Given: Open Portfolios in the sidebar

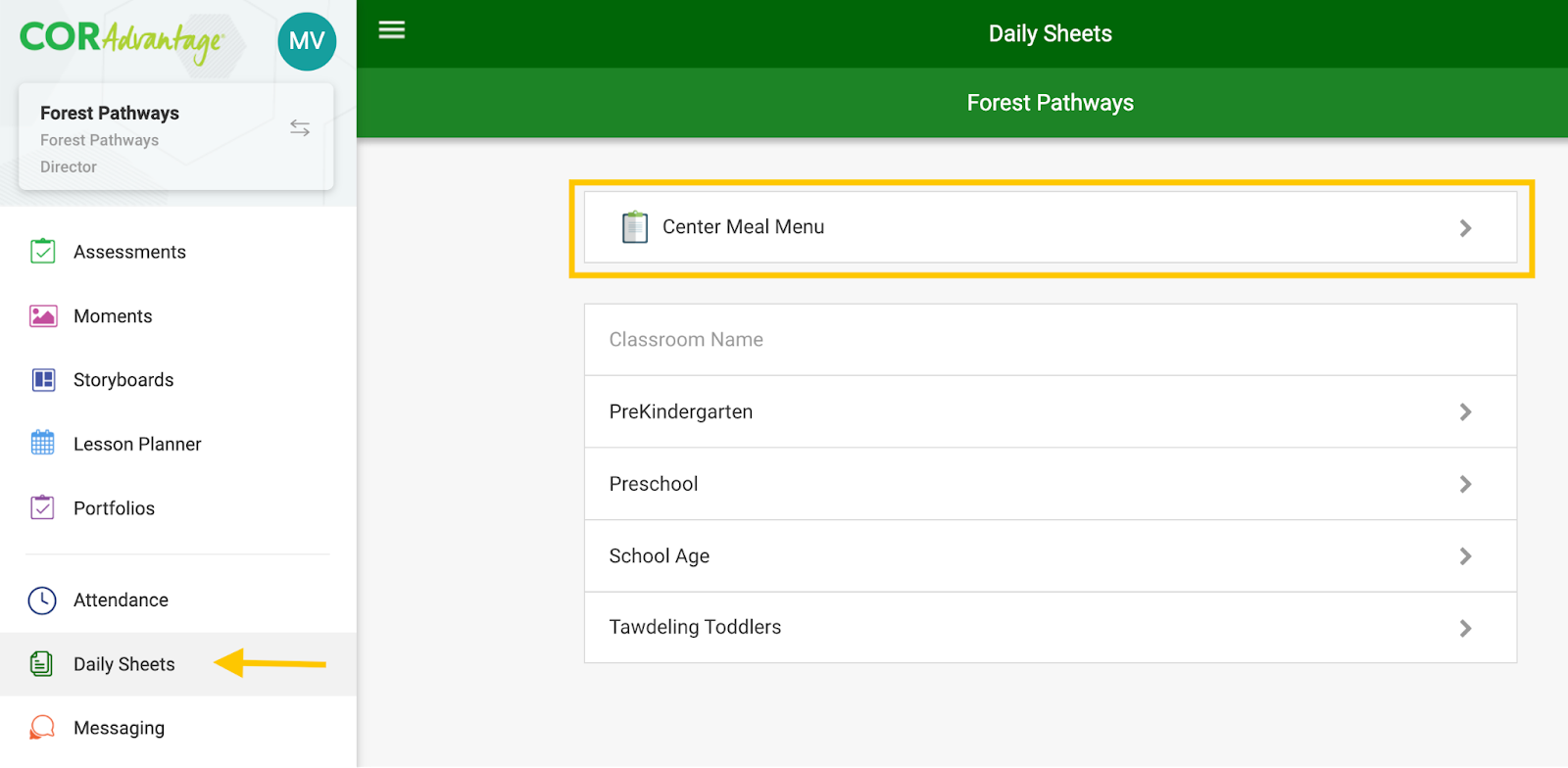Looking at the screenshot, I should pyautogui.click(x=178, y=508).
